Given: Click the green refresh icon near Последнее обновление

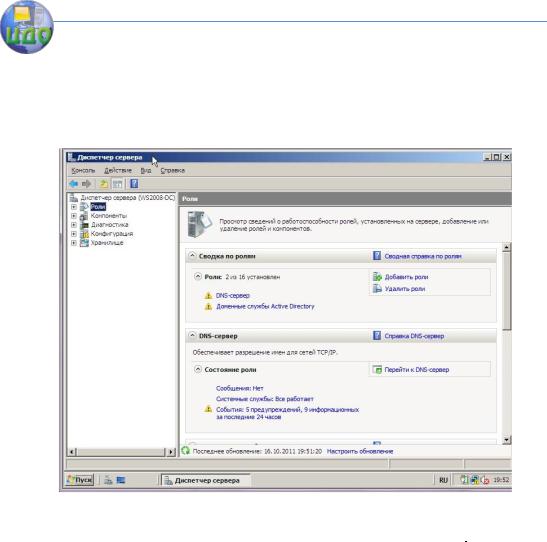Looking at the screenshot, I should [x=186, y=451].
